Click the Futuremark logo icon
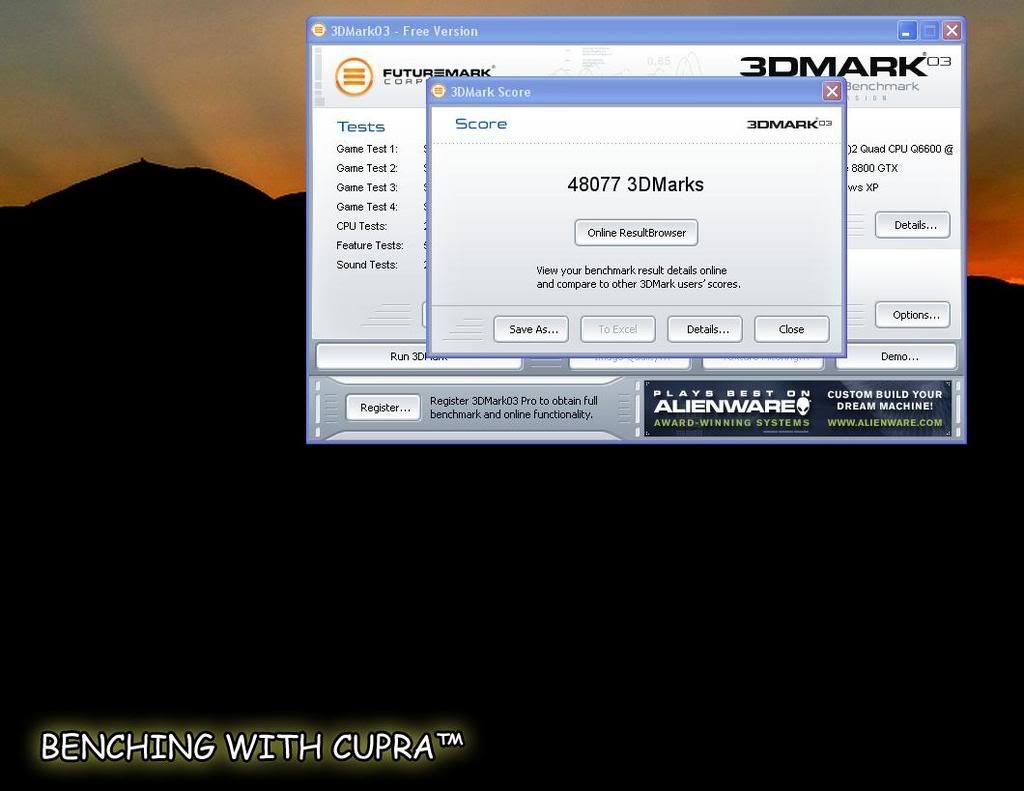Image resolution: width=1024 pixels, height=791 pixels. [x=354, y=76]
